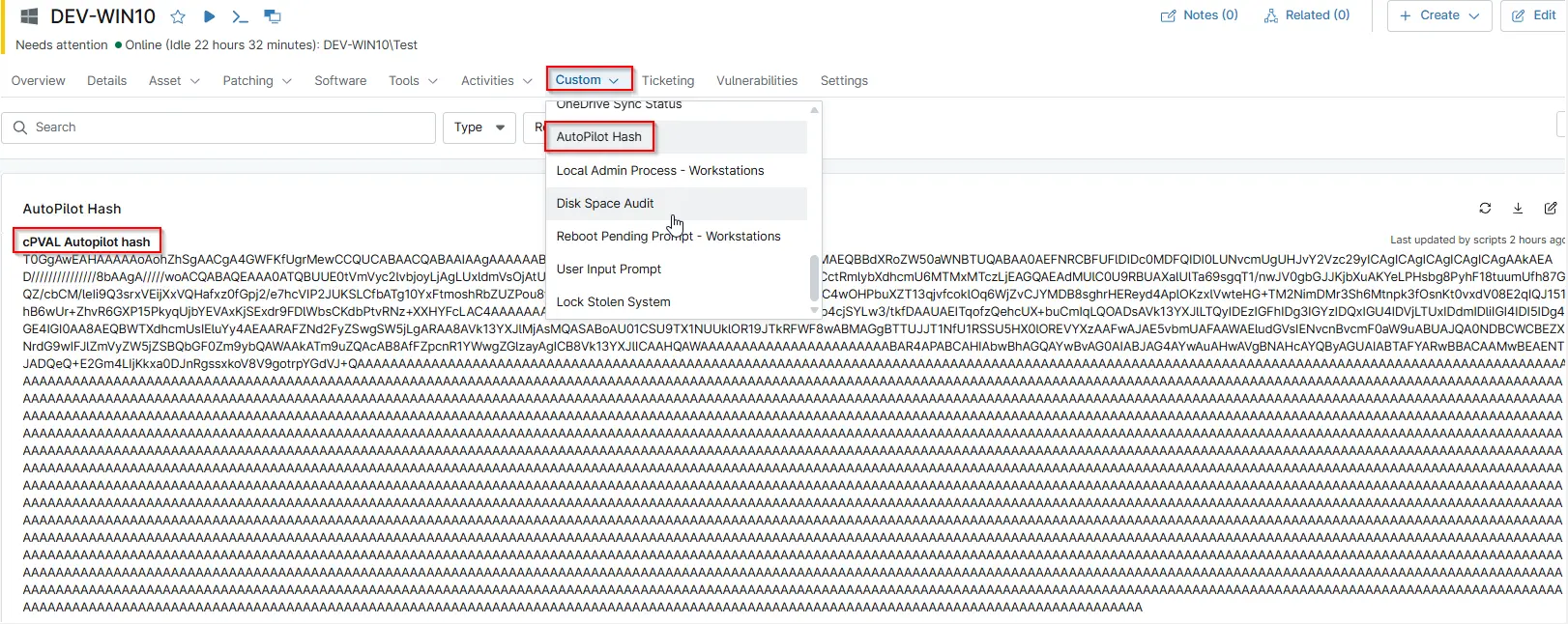Click the play/run action icon in header
This screenshot has height=624, width=1568.
(209, 16)
